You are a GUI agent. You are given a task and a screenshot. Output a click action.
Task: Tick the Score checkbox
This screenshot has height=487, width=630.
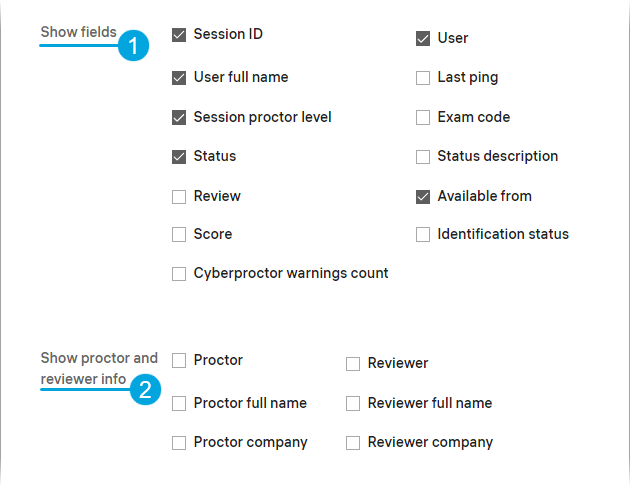179,235
